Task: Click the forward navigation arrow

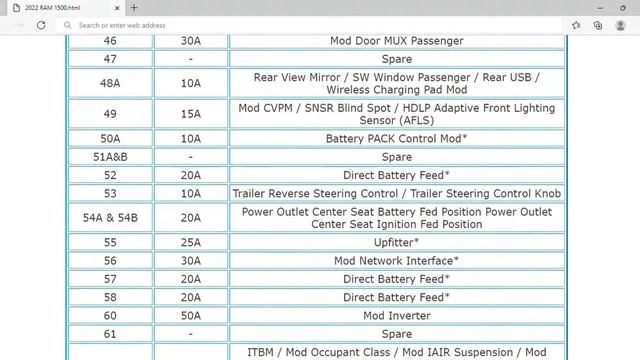Action: [20, 25]
